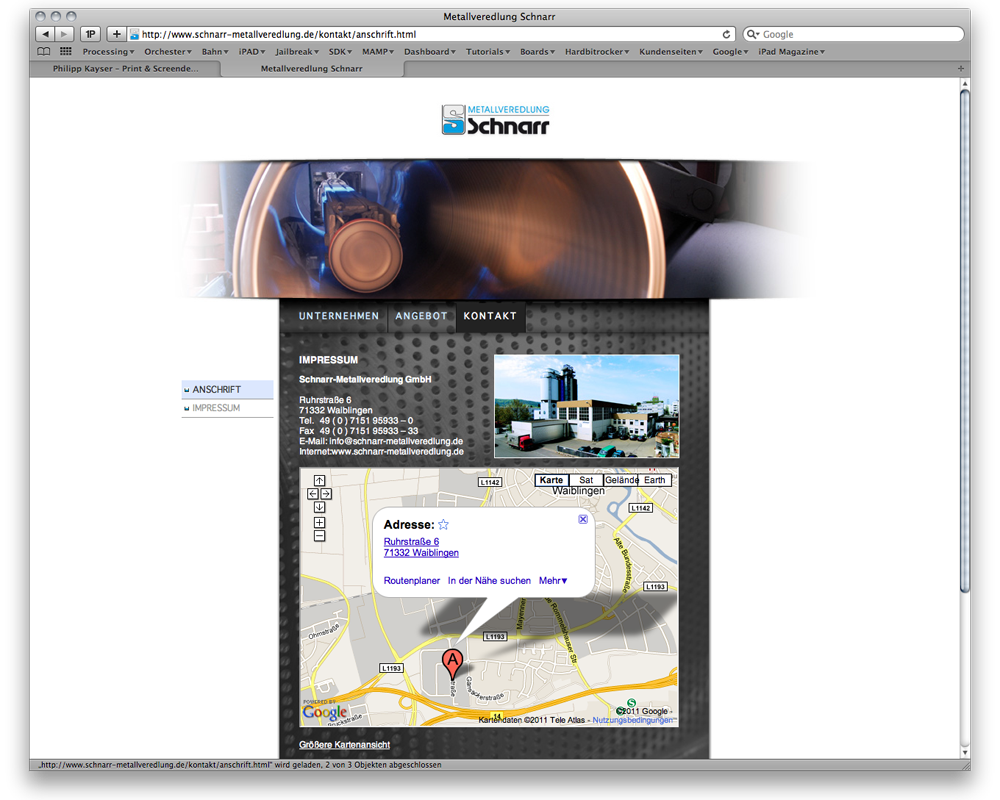1000x800 pixels.
Task: Click the scrollbar down arrow
Action: click(965, 753)
